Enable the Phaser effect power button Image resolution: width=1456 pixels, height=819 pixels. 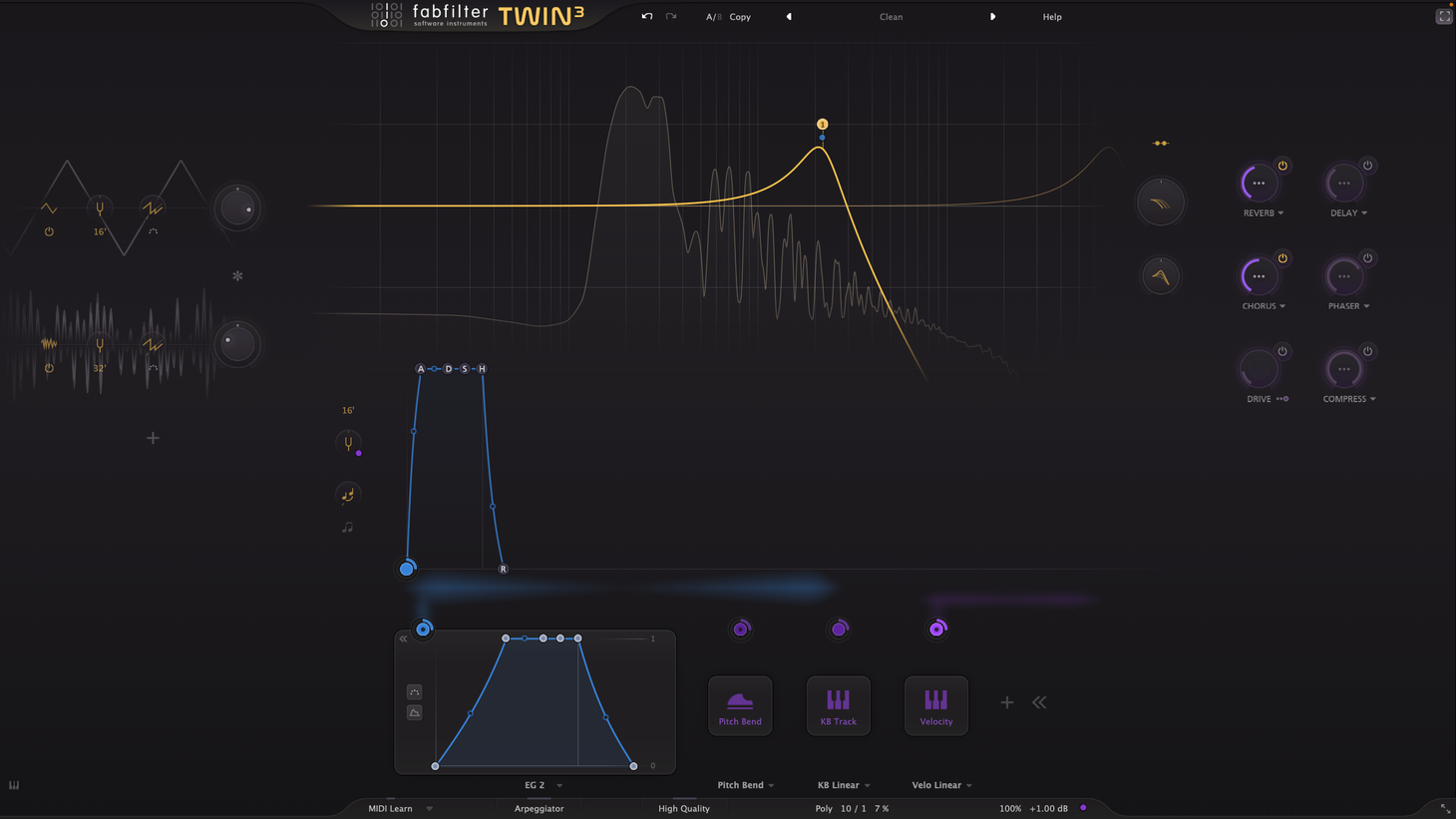[x=1367, y=258]
